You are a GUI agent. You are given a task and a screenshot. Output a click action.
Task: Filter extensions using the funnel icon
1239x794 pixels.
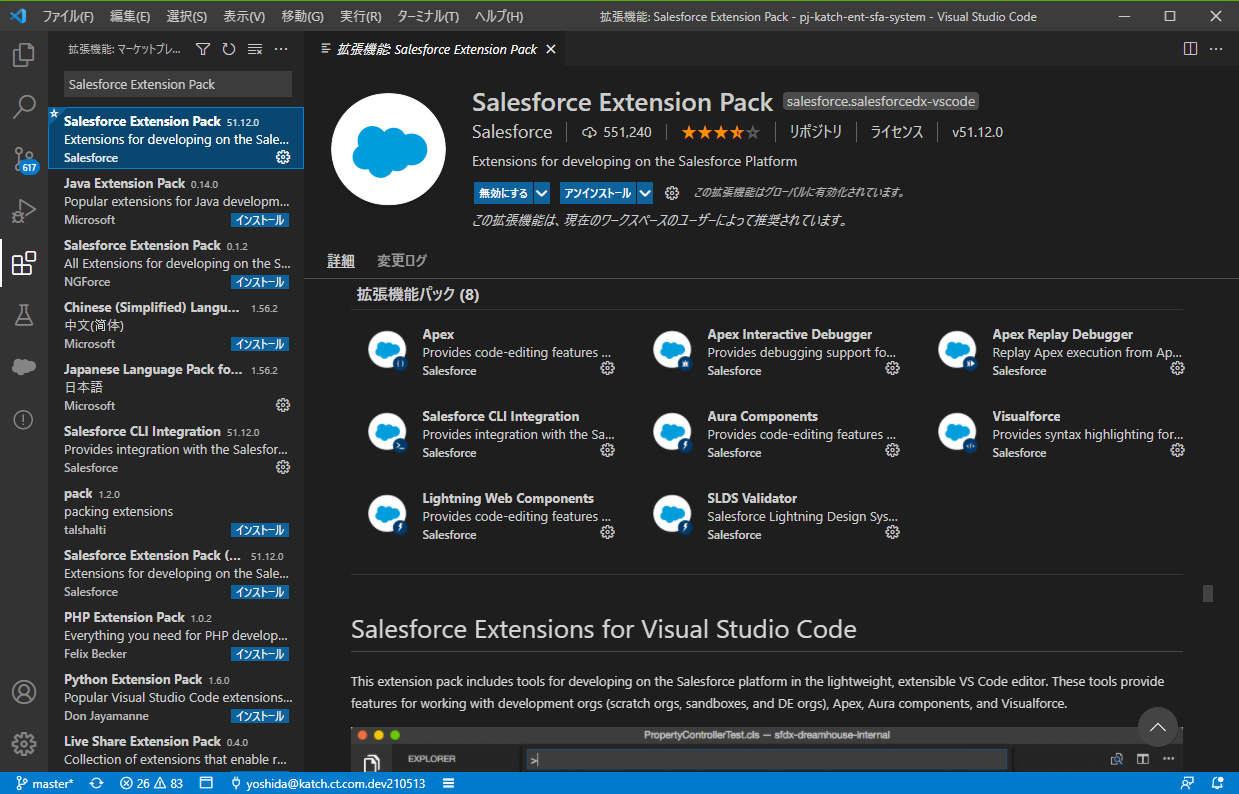(203, 48)
